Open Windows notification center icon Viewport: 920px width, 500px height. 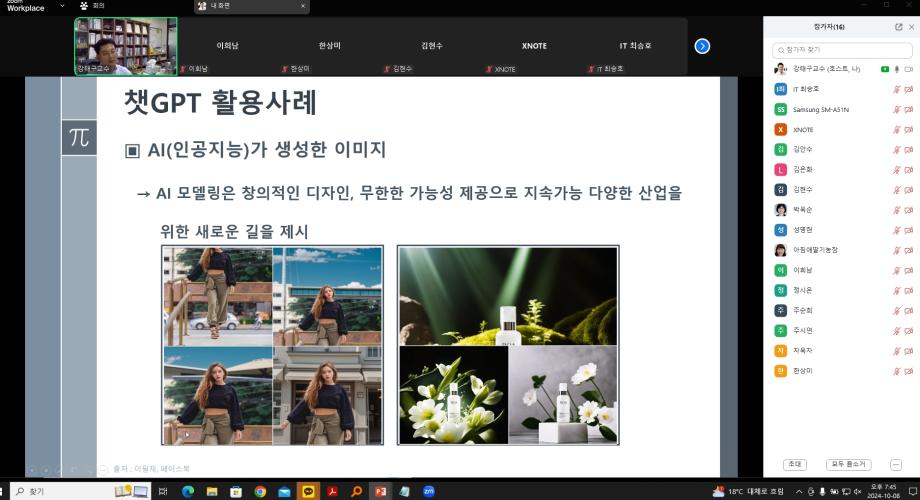(x=912, y=491)
